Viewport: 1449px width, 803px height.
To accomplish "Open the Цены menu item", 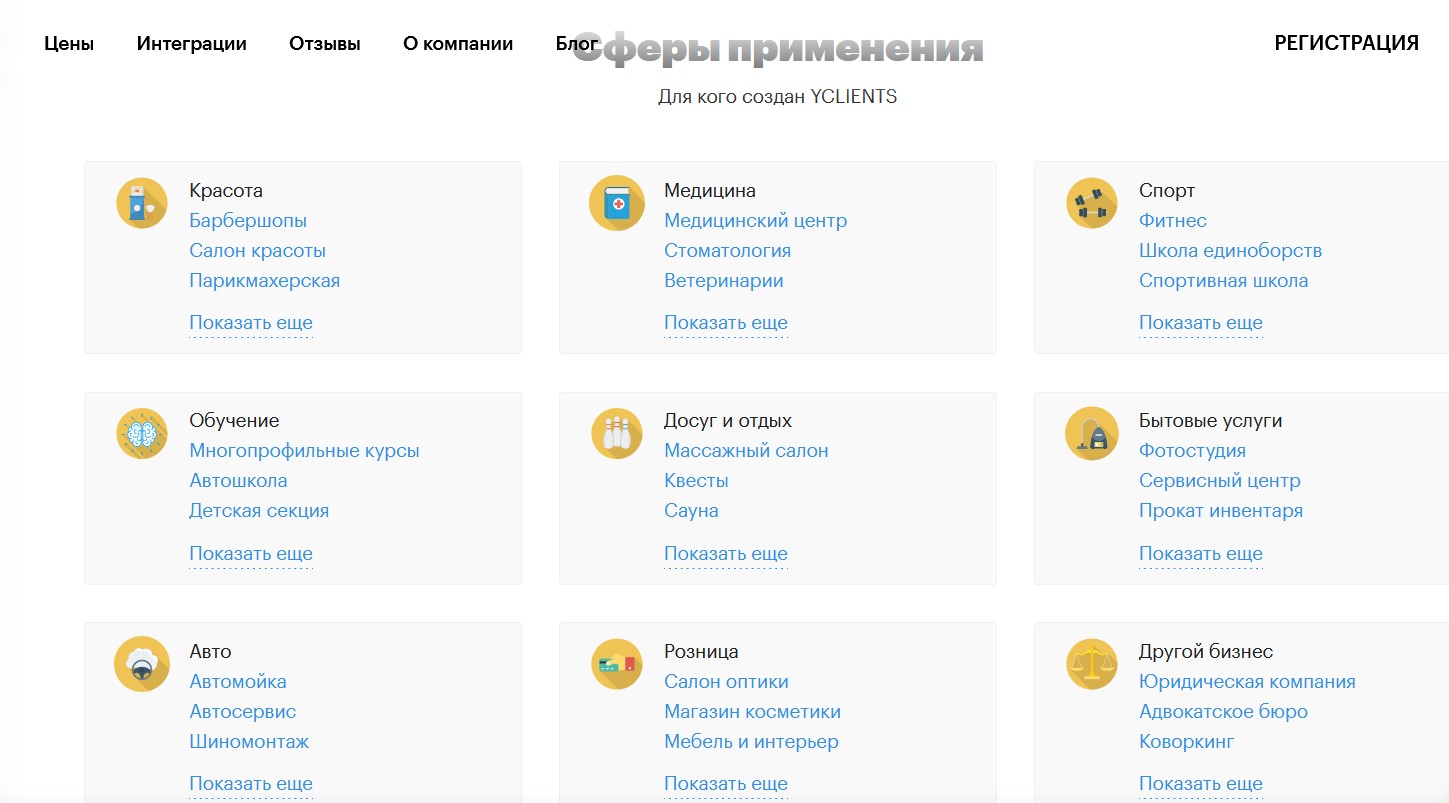I will 69,44.
